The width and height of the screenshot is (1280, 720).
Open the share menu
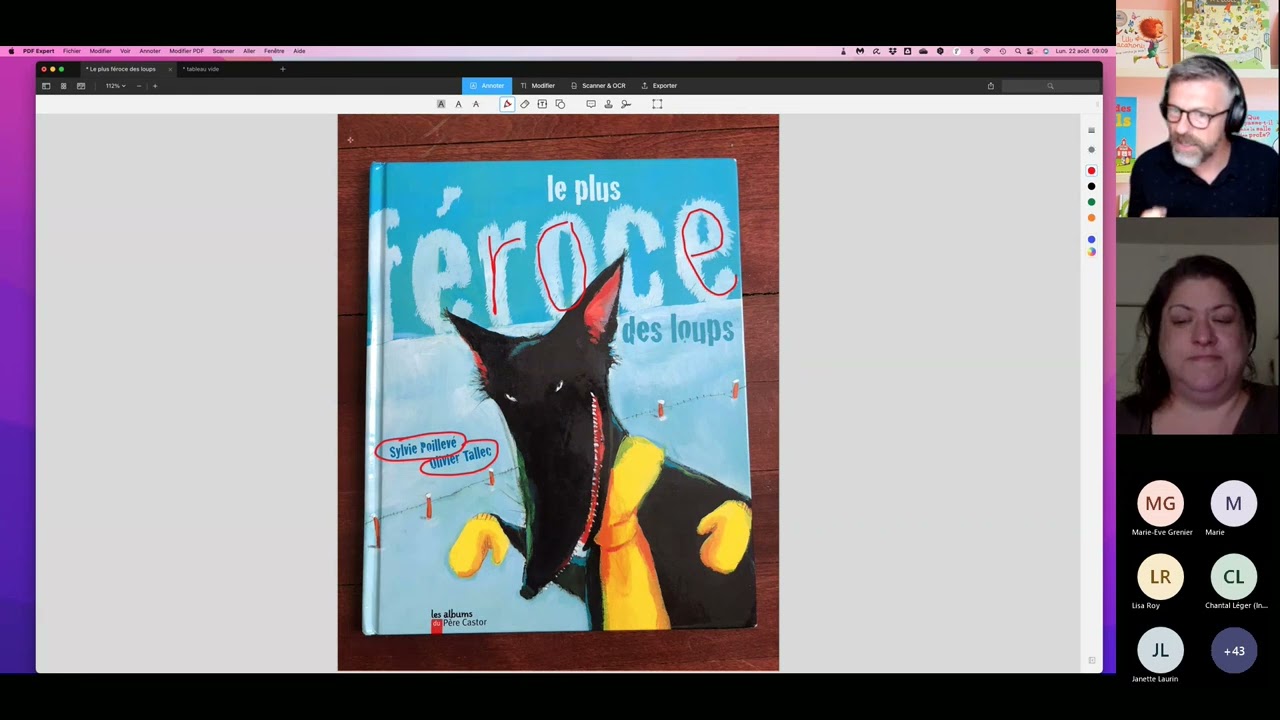pyautogui.click(x=991, y=86)
